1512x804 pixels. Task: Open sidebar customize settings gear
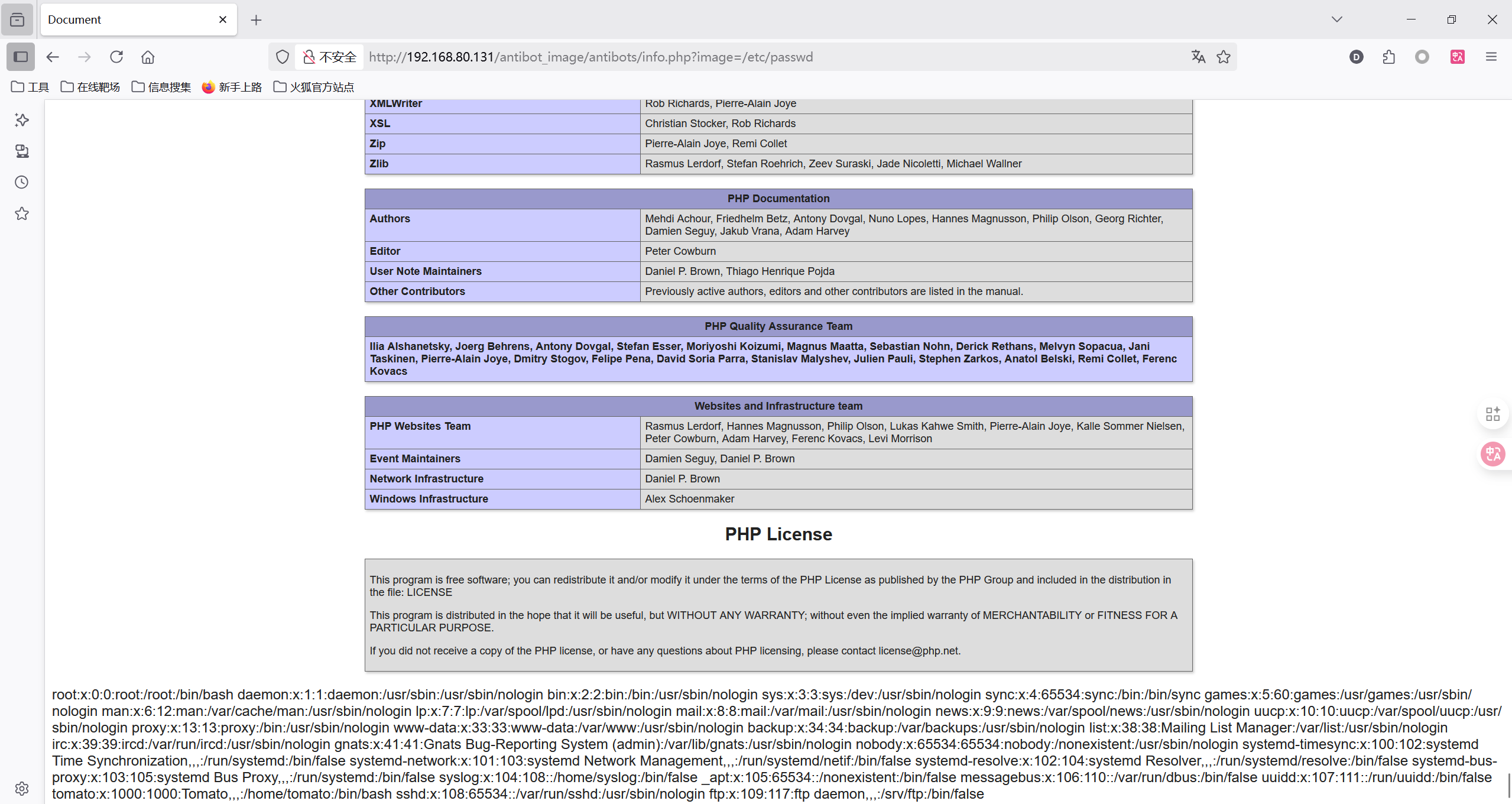click(x=22, y=788)
